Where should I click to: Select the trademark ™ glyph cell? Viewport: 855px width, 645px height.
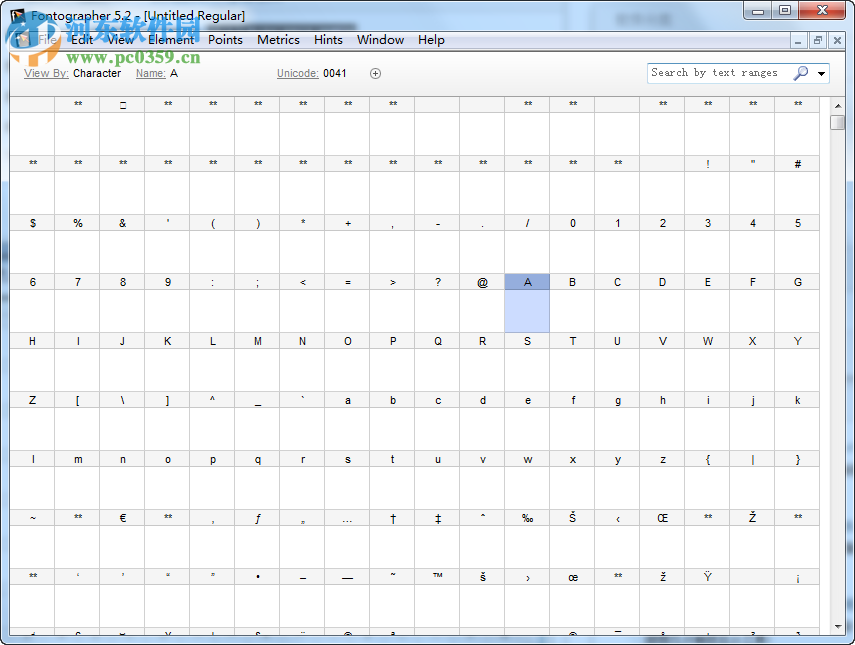point(437,598)
